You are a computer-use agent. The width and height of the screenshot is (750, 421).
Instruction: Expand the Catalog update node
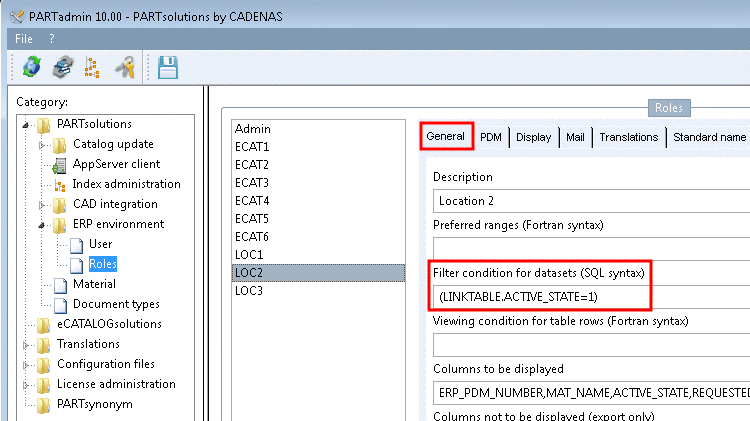pyautogui.click(x=42, y=145)
